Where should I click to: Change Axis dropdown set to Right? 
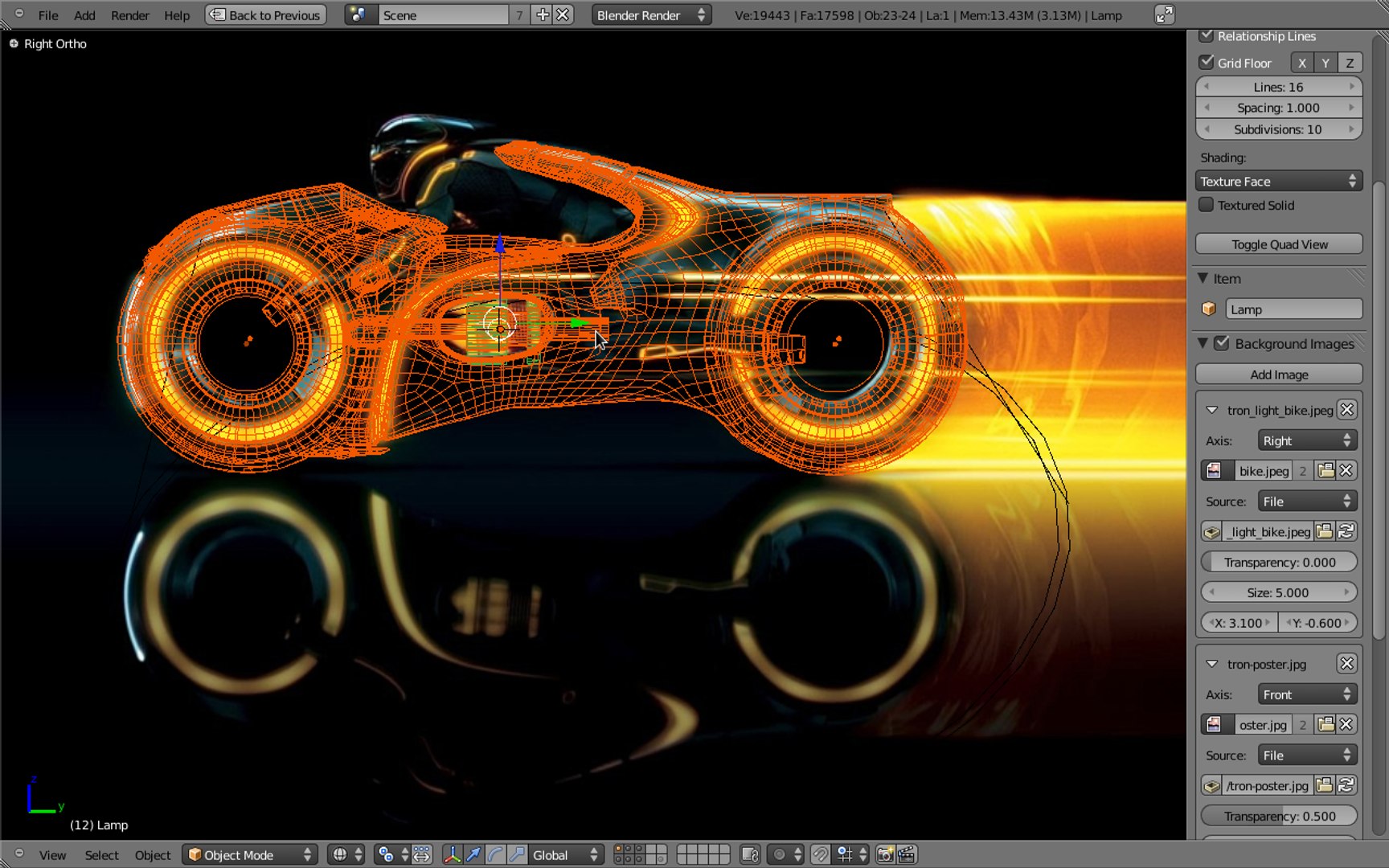(x=1307, y=440)
